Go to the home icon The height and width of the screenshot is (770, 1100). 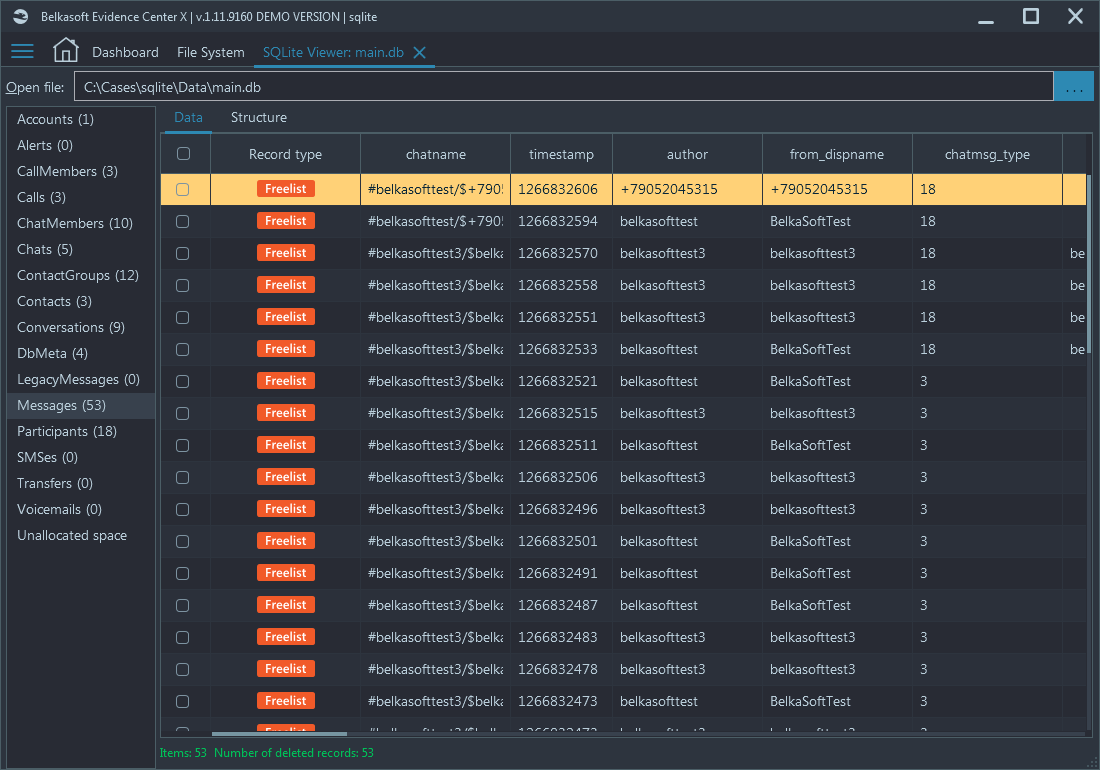(x=65, y=50)
